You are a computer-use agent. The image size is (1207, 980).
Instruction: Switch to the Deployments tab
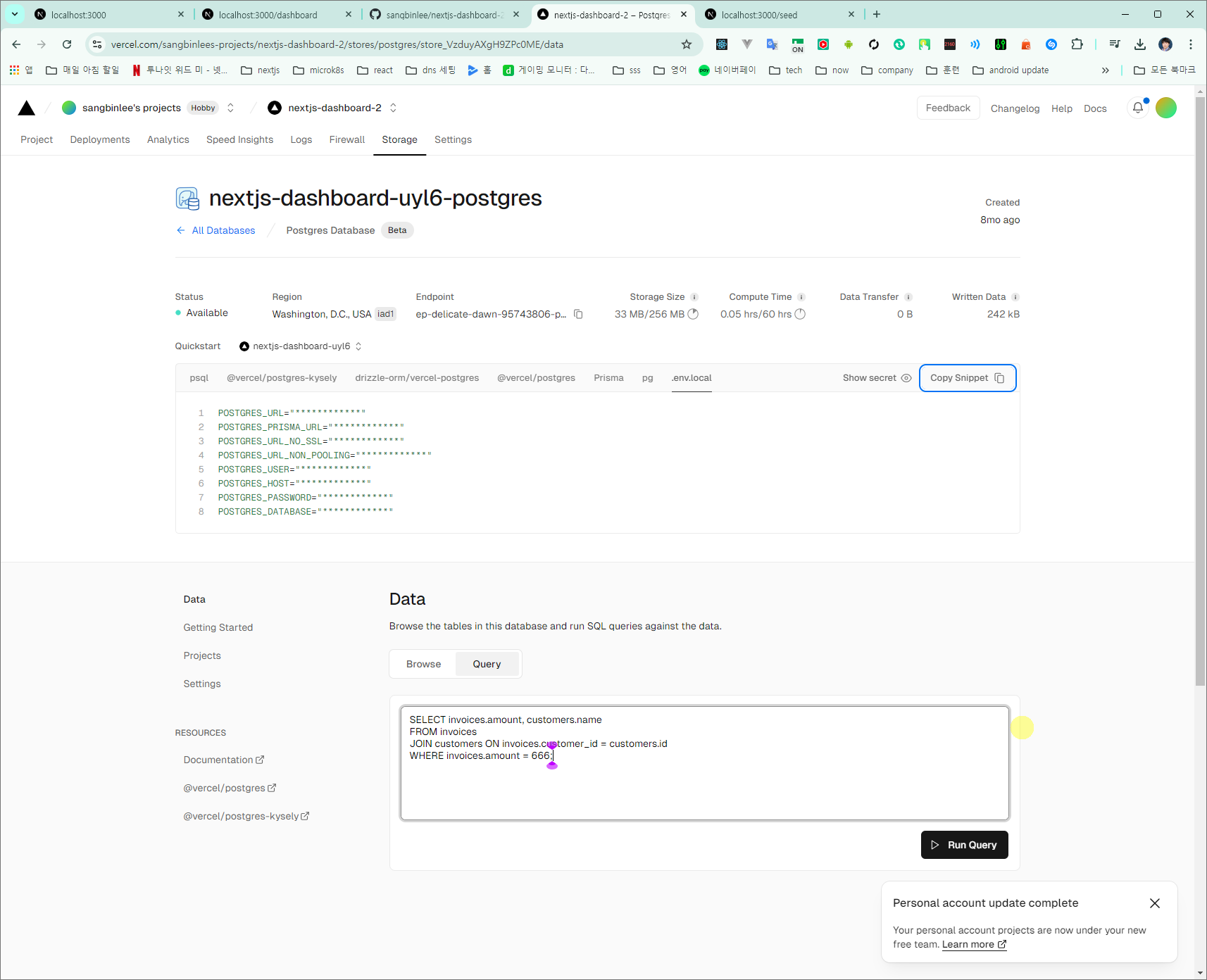pyautogui.click(x=100, y=139)
